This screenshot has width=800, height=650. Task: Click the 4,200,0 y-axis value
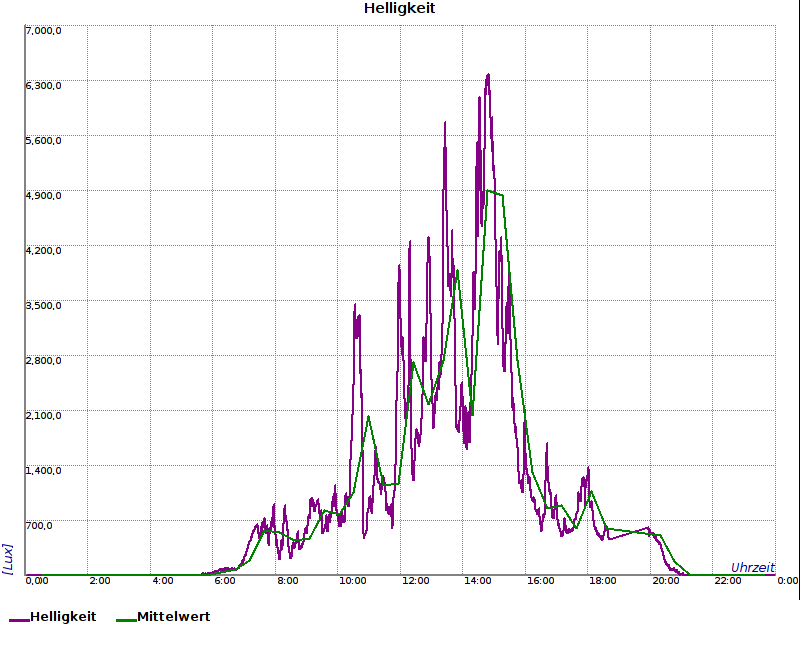pyautogui.click(x=43, y=251)
